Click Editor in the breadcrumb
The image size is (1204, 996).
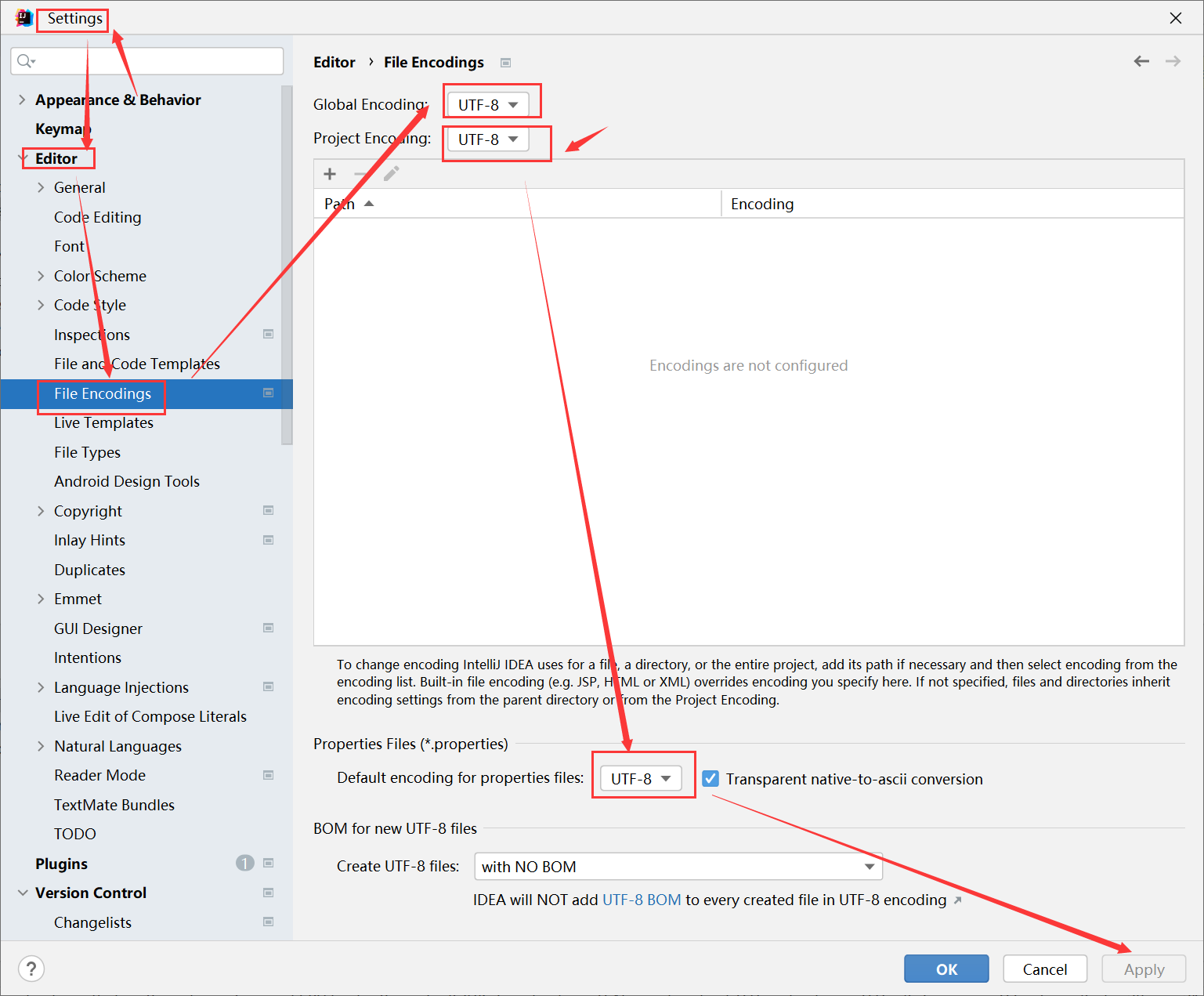[x=334, y=62]
